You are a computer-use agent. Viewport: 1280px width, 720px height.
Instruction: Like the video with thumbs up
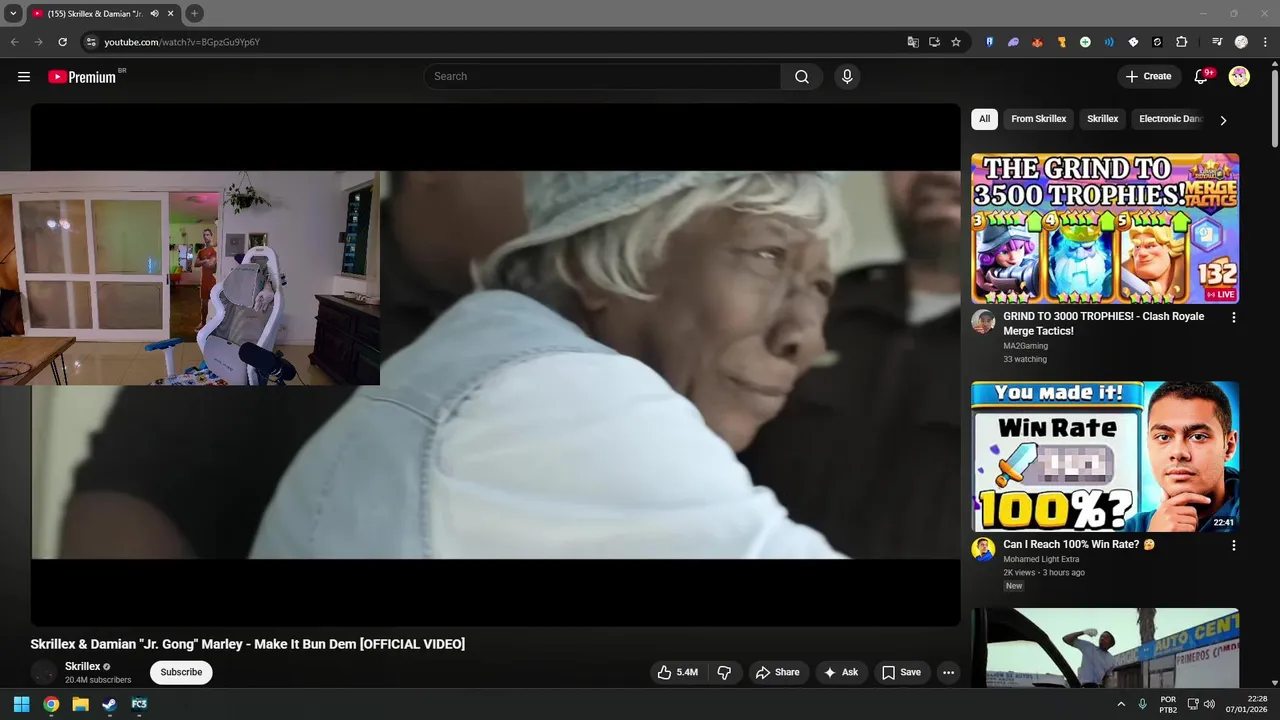click(x=677, y=672)
